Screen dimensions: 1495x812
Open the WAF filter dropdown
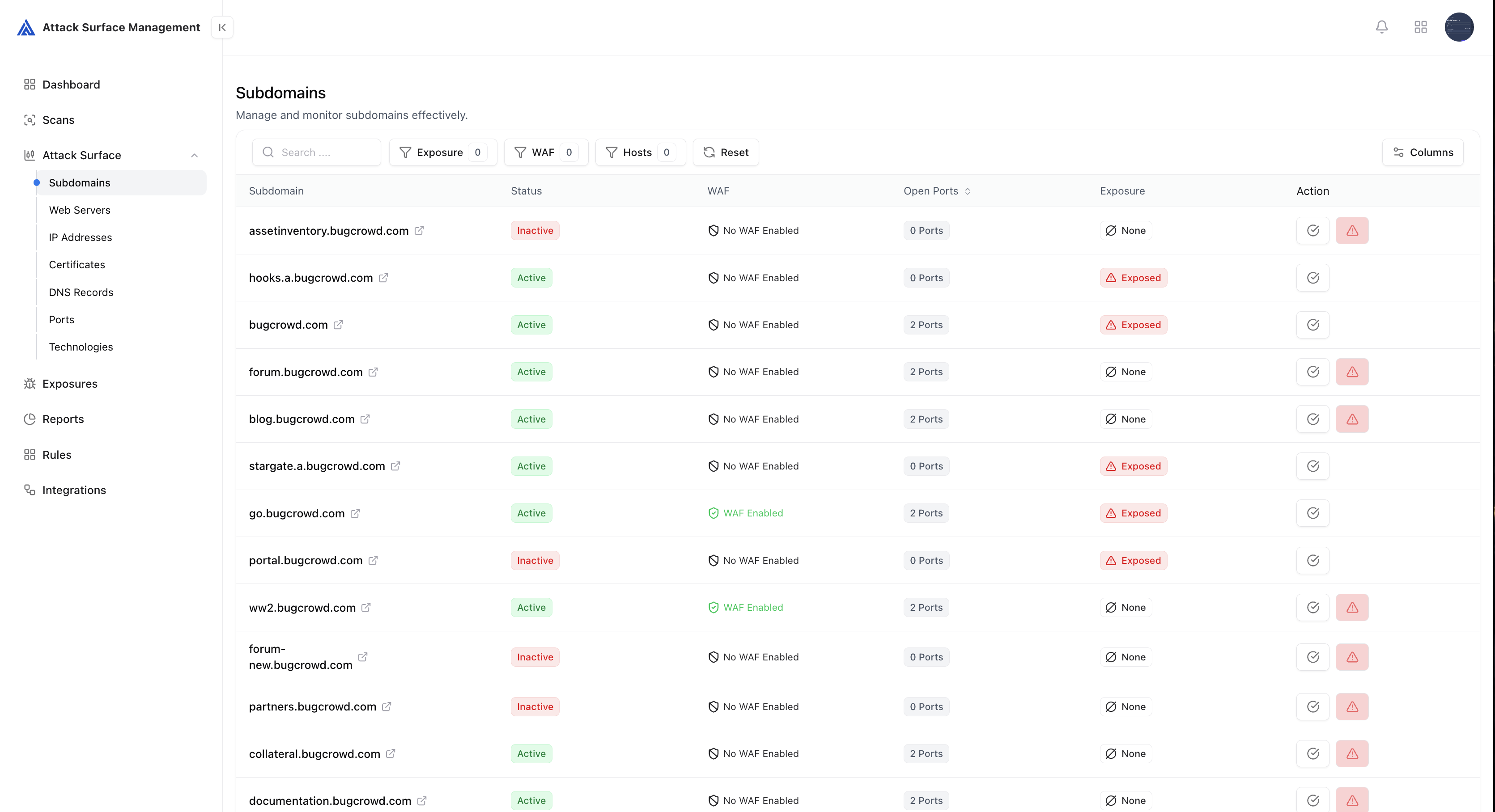[546, 152]
